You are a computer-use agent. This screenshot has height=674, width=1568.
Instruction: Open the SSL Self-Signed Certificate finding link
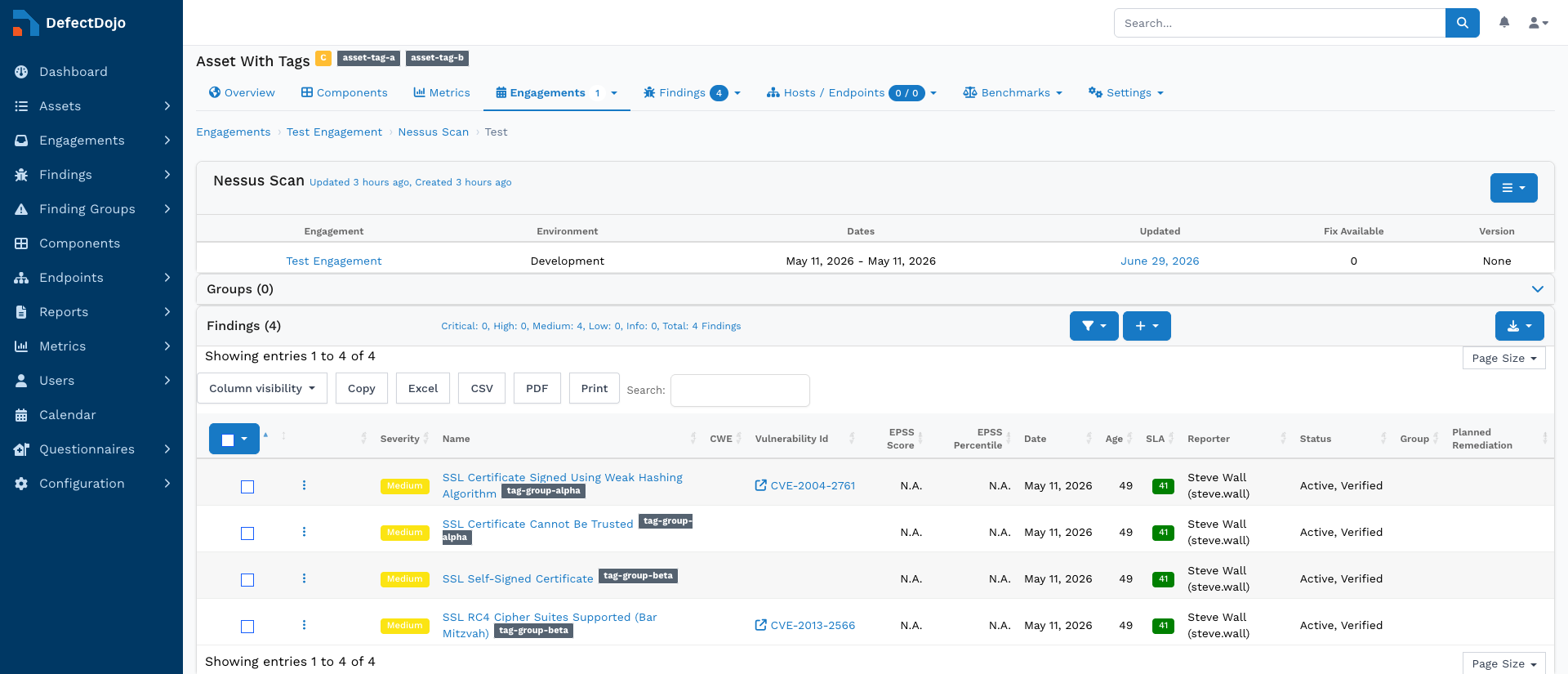(518, 578)
